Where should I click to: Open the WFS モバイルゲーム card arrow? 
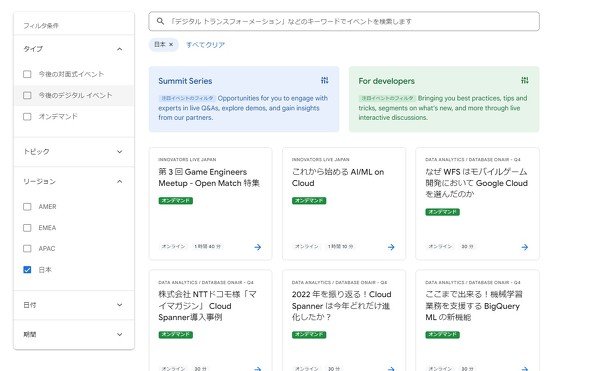point(525,247)
